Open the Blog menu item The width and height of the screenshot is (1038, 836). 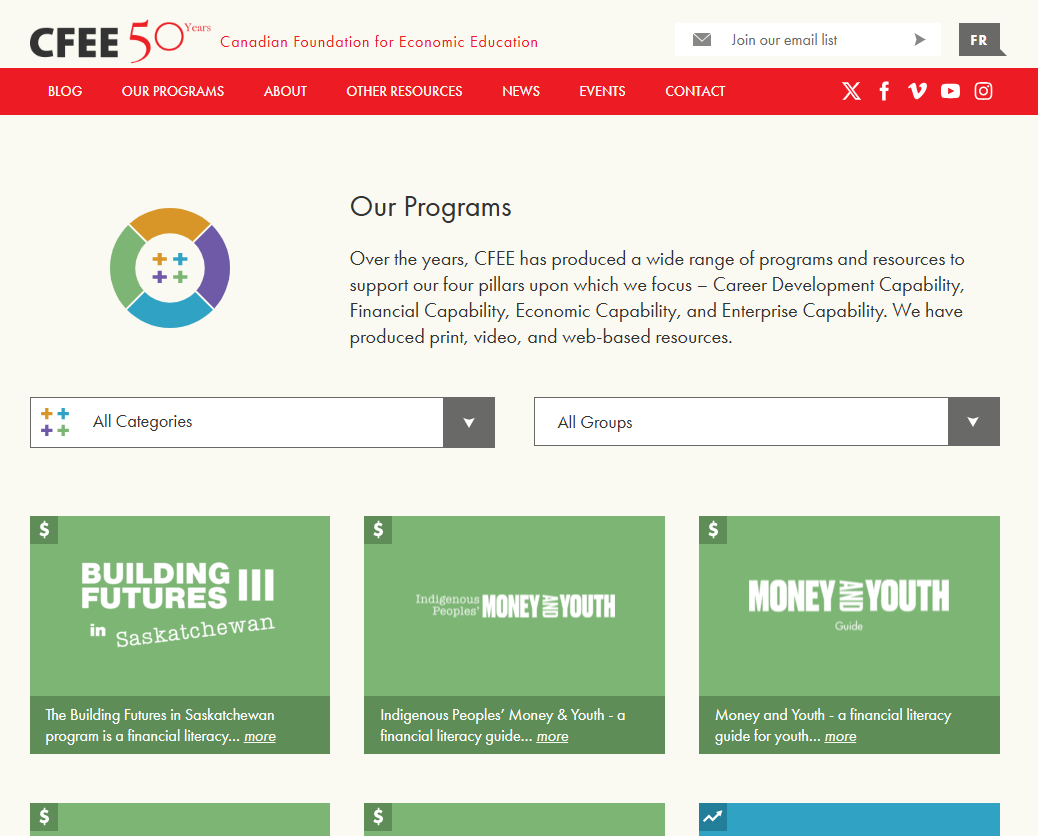point(65,91)
